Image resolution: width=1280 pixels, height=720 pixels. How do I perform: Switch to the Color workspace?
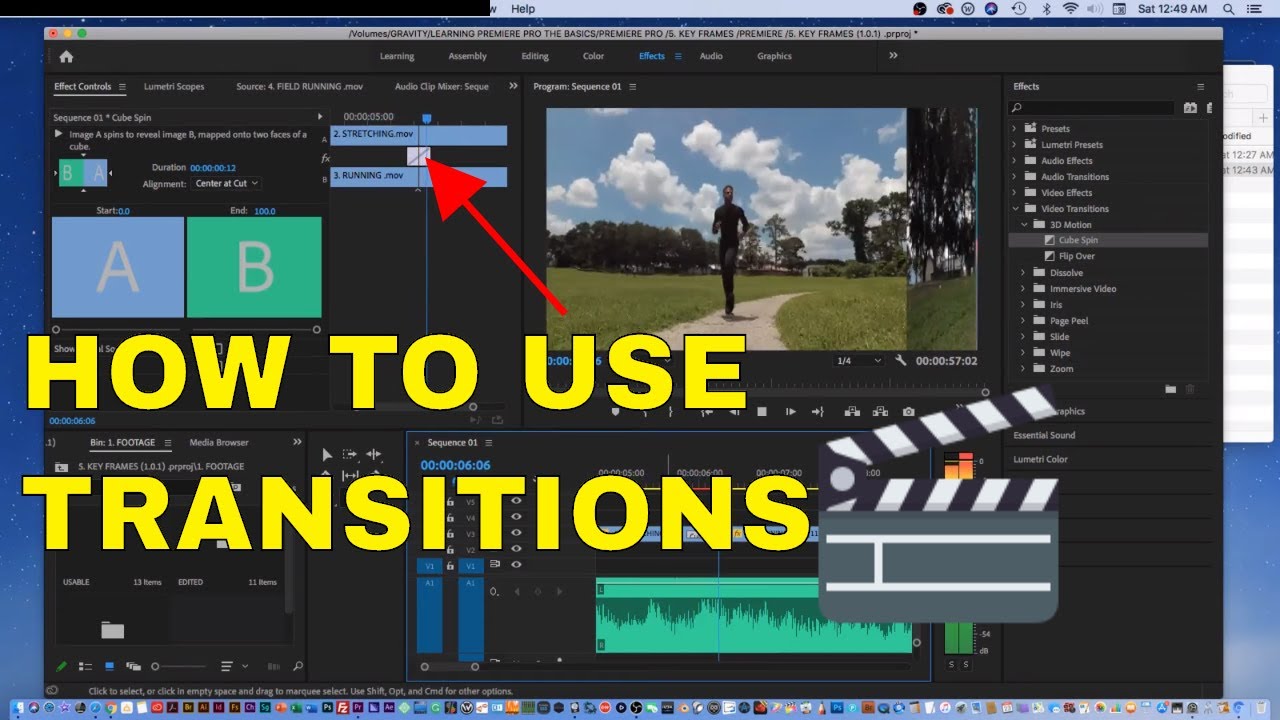(x=593, y=57)
